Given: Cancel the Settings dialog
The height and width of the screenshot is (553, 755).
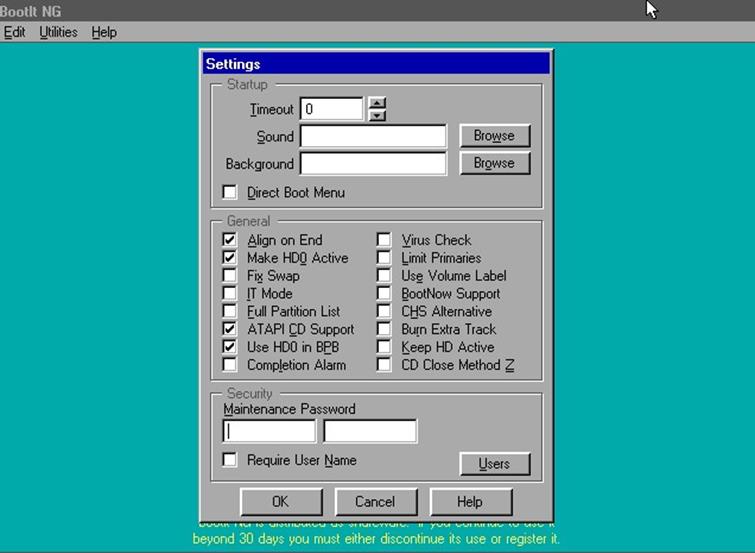Looking at the screenshot, I should pos(376,502).
